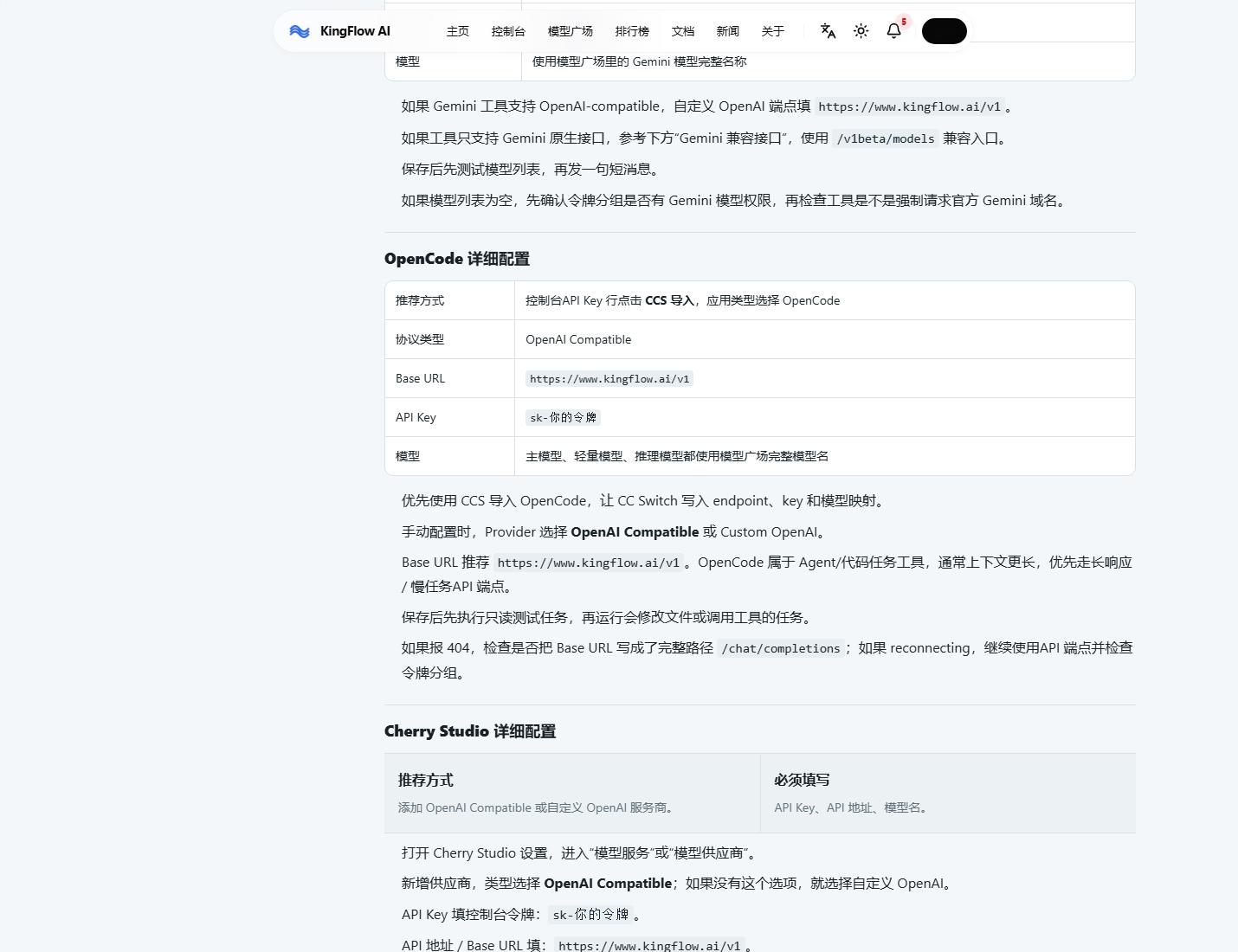1238x952 pixels.
Task: Open the language translation icon
Action: 828,31
